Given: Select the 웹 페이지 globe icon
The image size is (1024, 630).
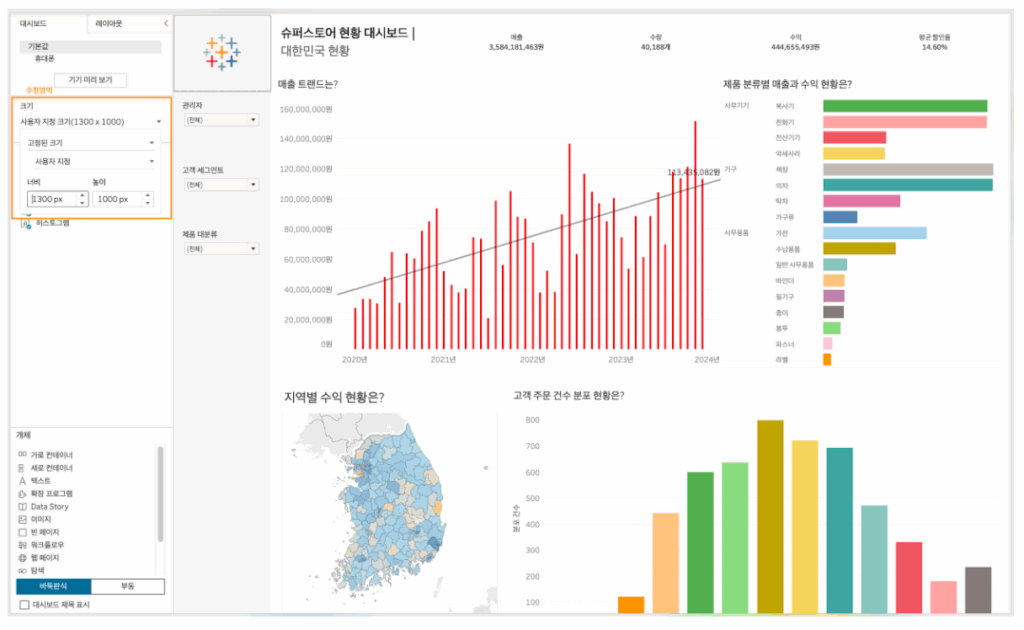Looking at the screenshot, I should 22,558.
